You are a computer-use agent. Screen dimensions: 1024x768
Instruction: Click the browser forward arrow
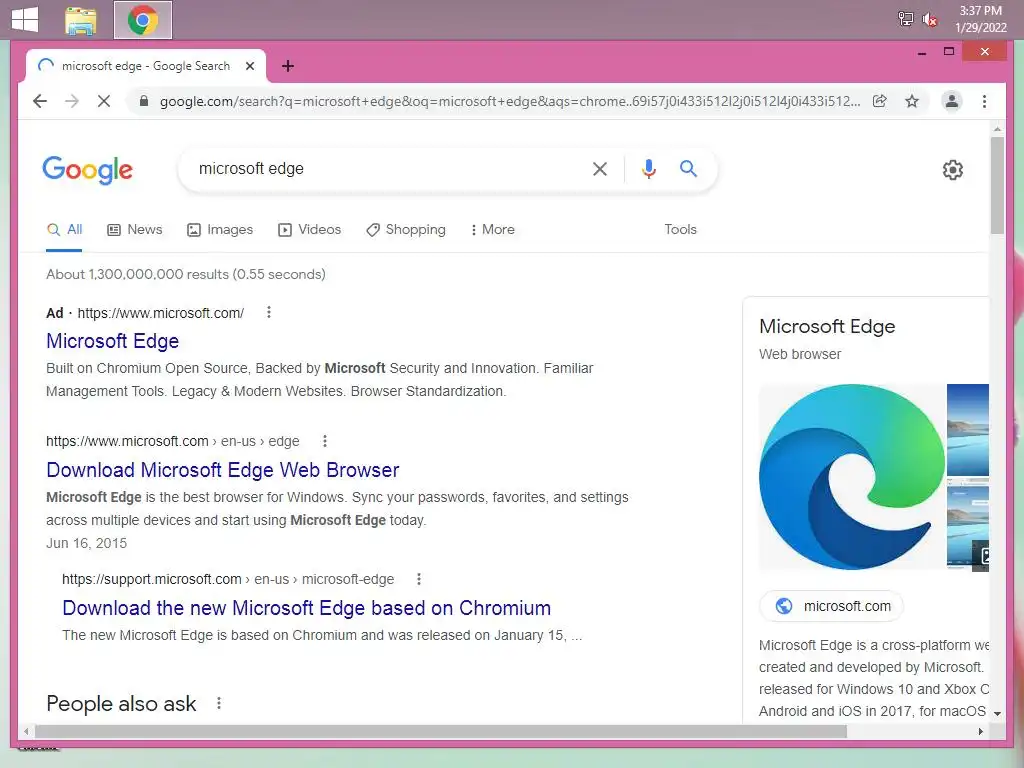point(72,101)
